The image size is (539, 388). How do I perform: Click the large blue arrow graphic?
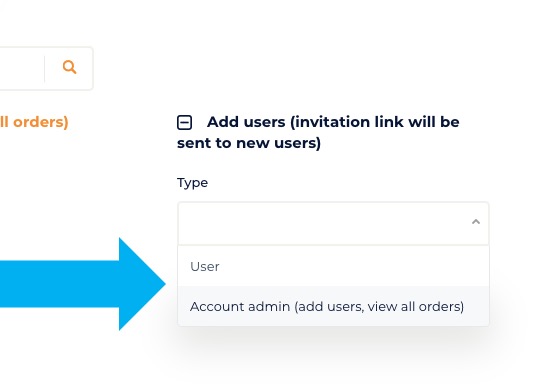[x=82, y=284]
